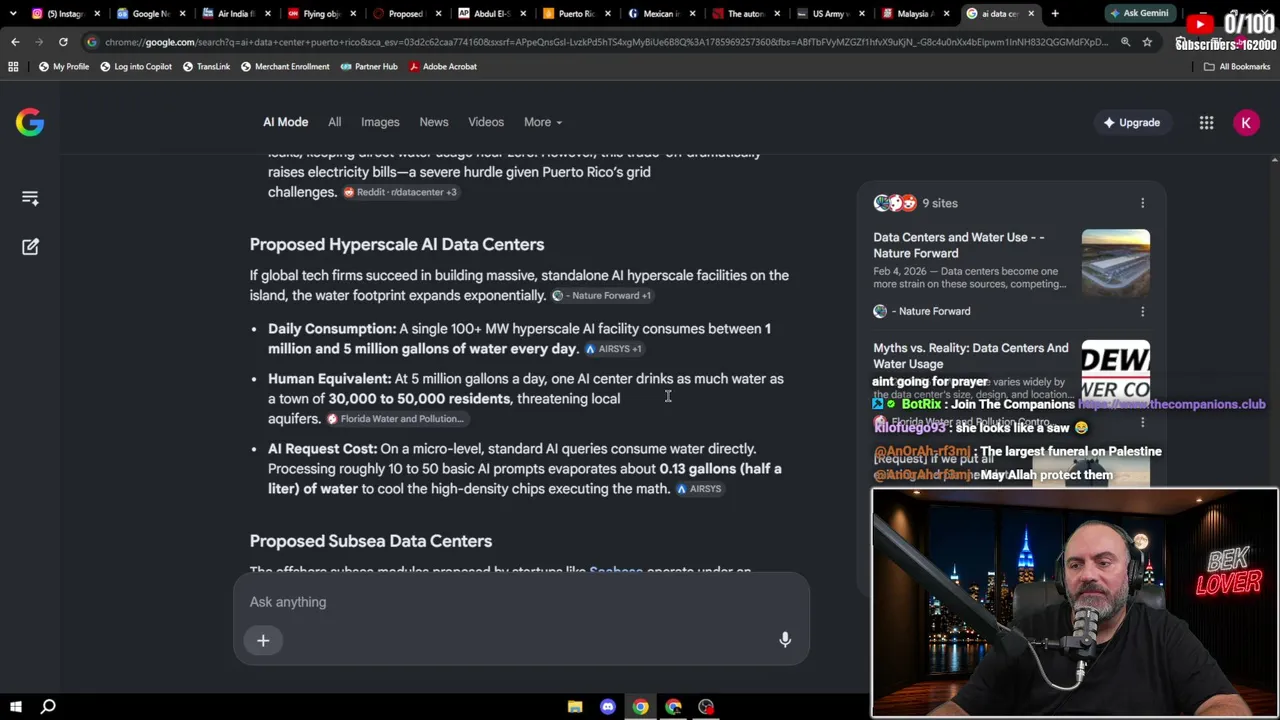This screenshot has height=720, width=1280.
Task: Reload the current page
Action: [x=63, y=42]
